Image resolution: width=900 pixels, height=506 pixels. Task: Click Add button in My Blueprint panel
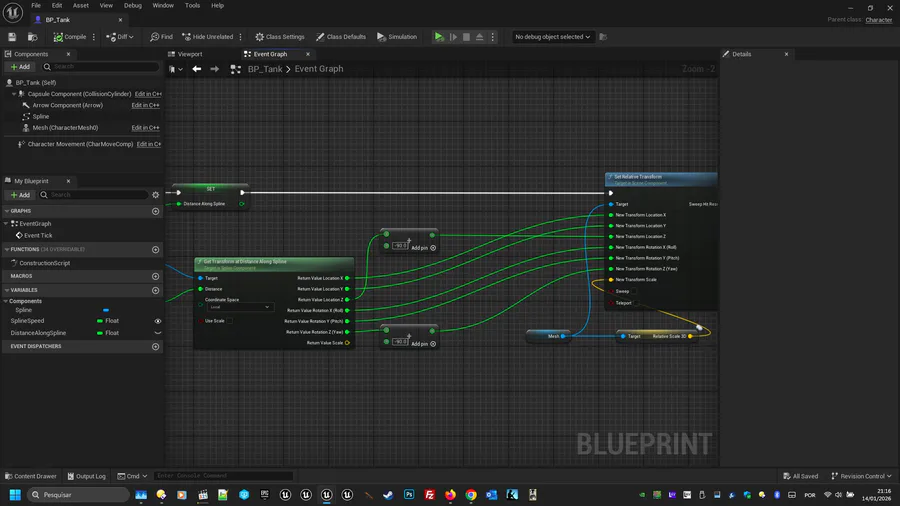point(20,195)
